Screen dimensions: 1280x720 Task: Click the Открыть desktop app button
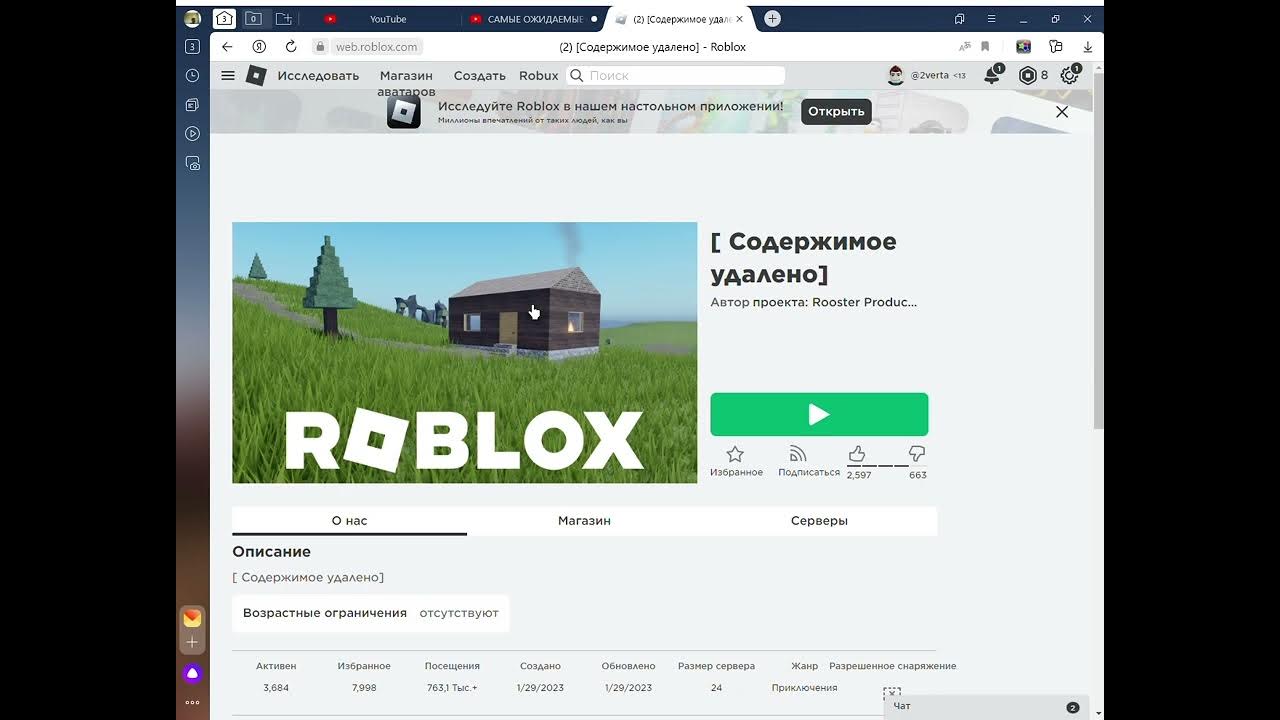[x=836, y=111]
